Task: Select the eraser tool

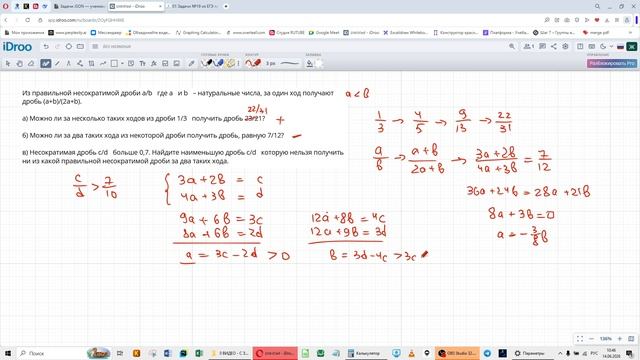Action: pyautogui.click(x=31, y=63)
